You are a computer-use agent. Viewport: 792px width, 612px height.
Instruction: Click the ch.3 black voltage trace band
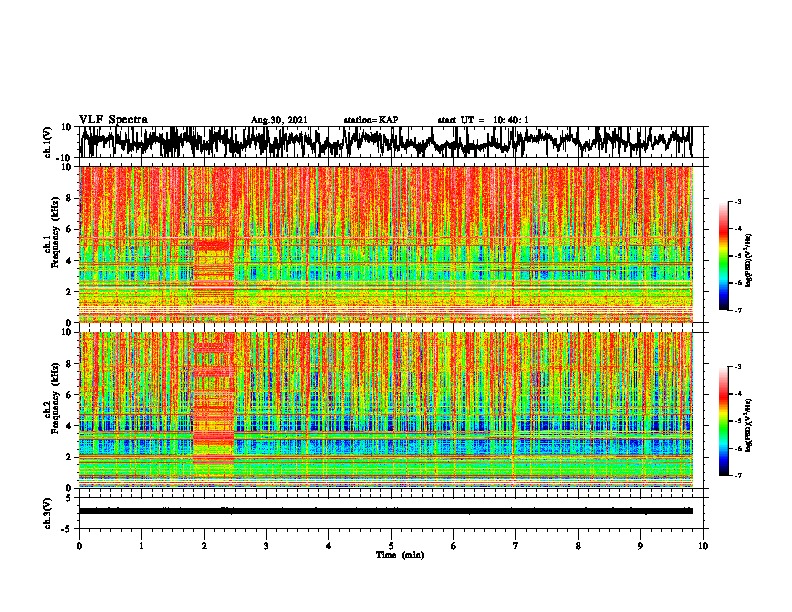pyautogui.click(x=386, y=511)
